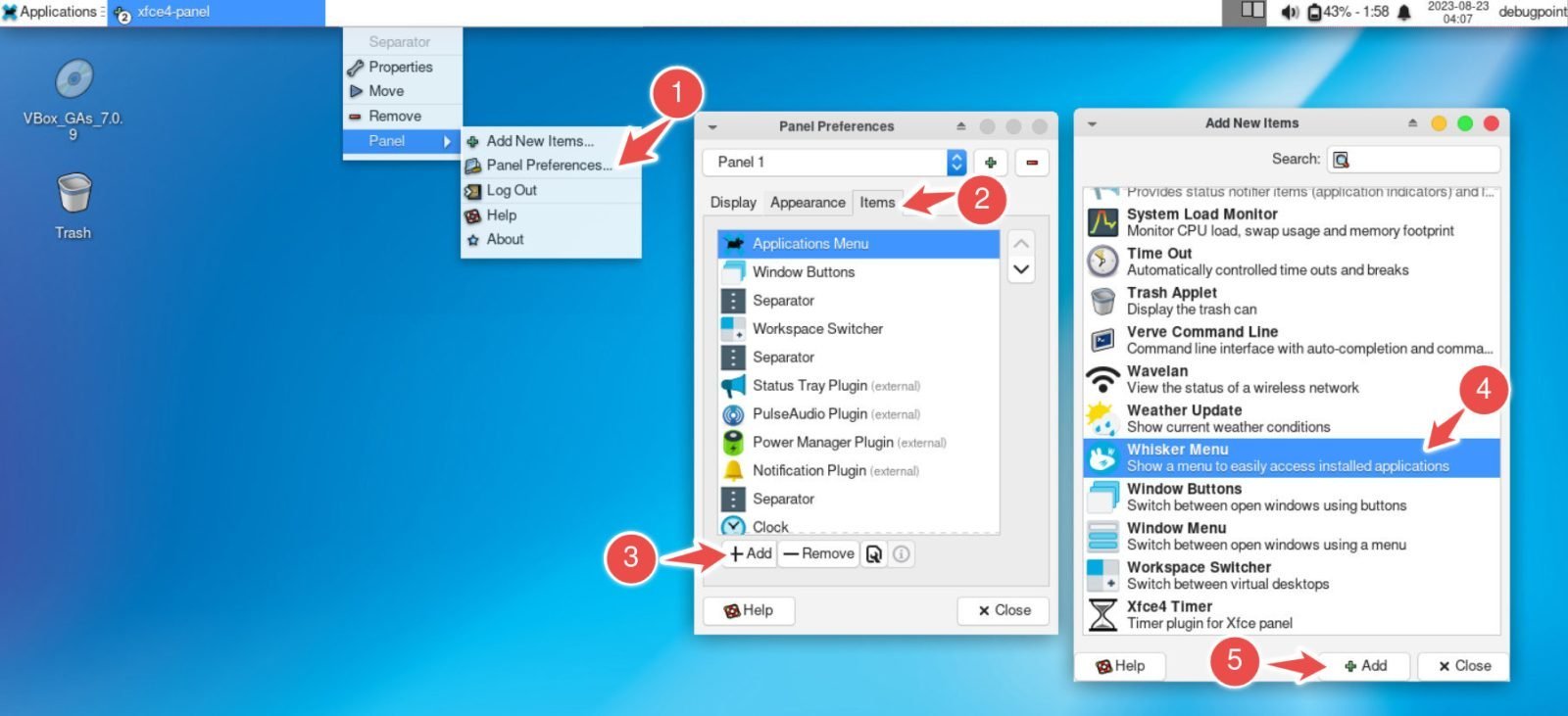
Task: Choose Move in the context menu
Action: tap(402, 91)
